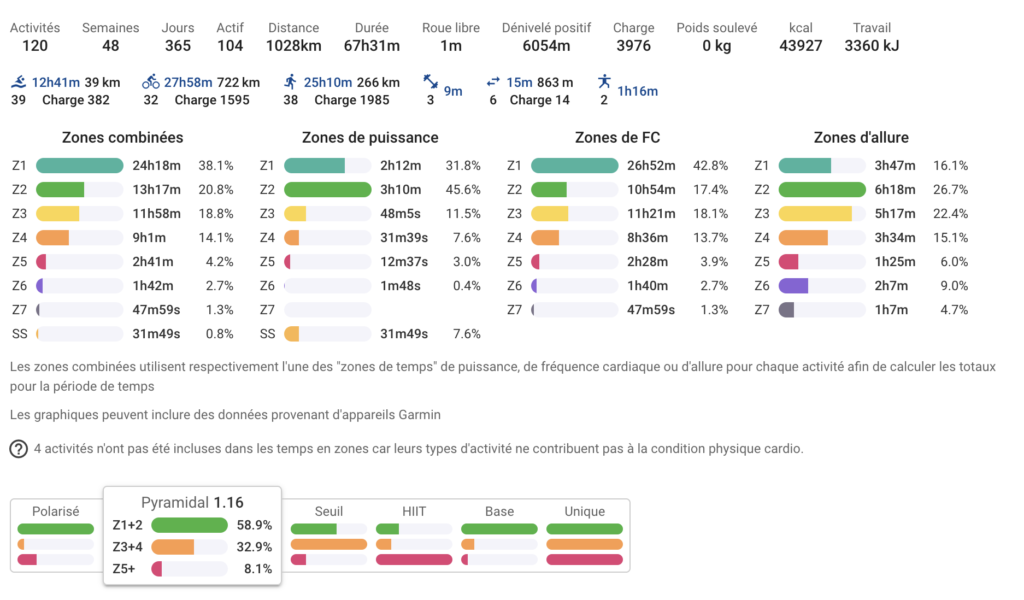The image size is (1024, 600).
Task: Click the running activity icon
Action: coord(290,82)
